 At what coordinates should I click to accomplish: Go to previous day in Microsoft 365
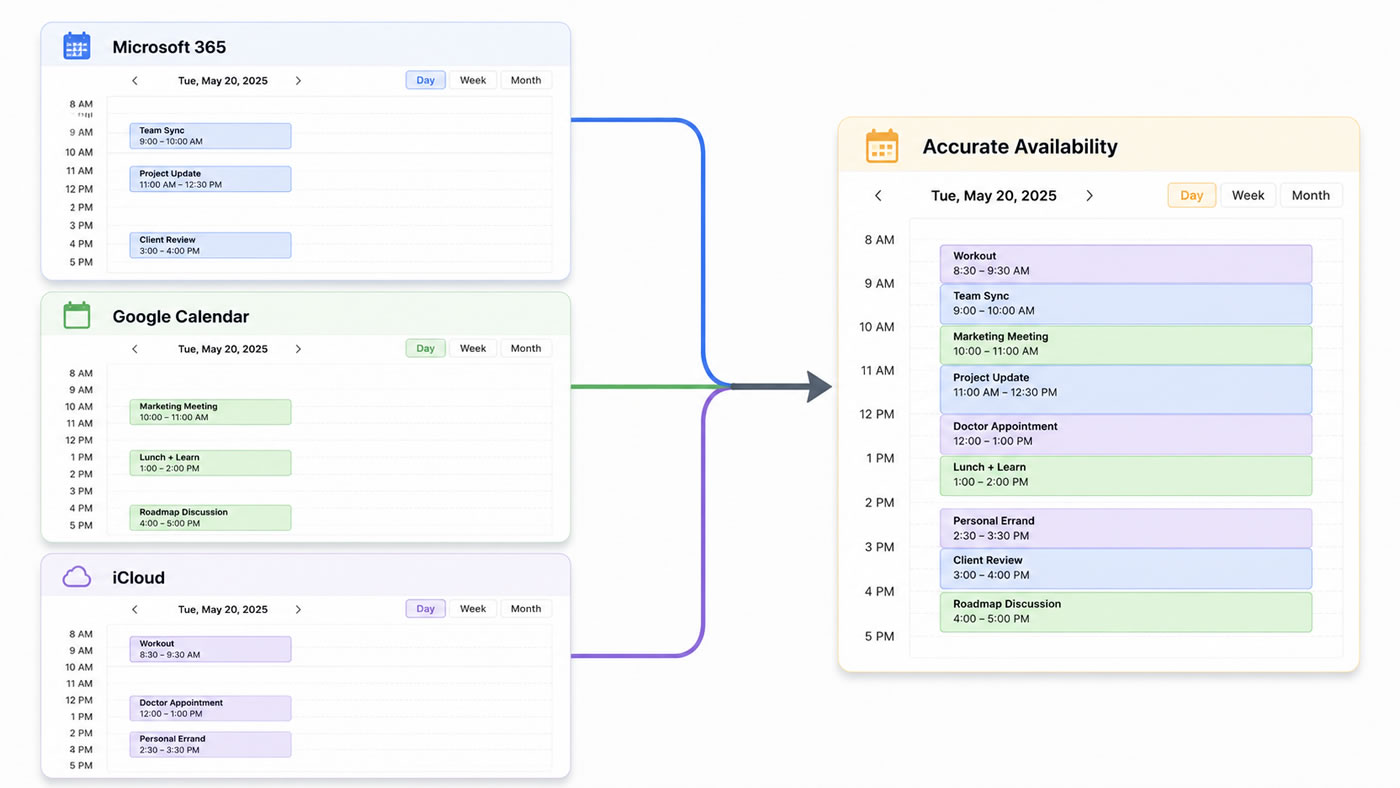[135, 81]
